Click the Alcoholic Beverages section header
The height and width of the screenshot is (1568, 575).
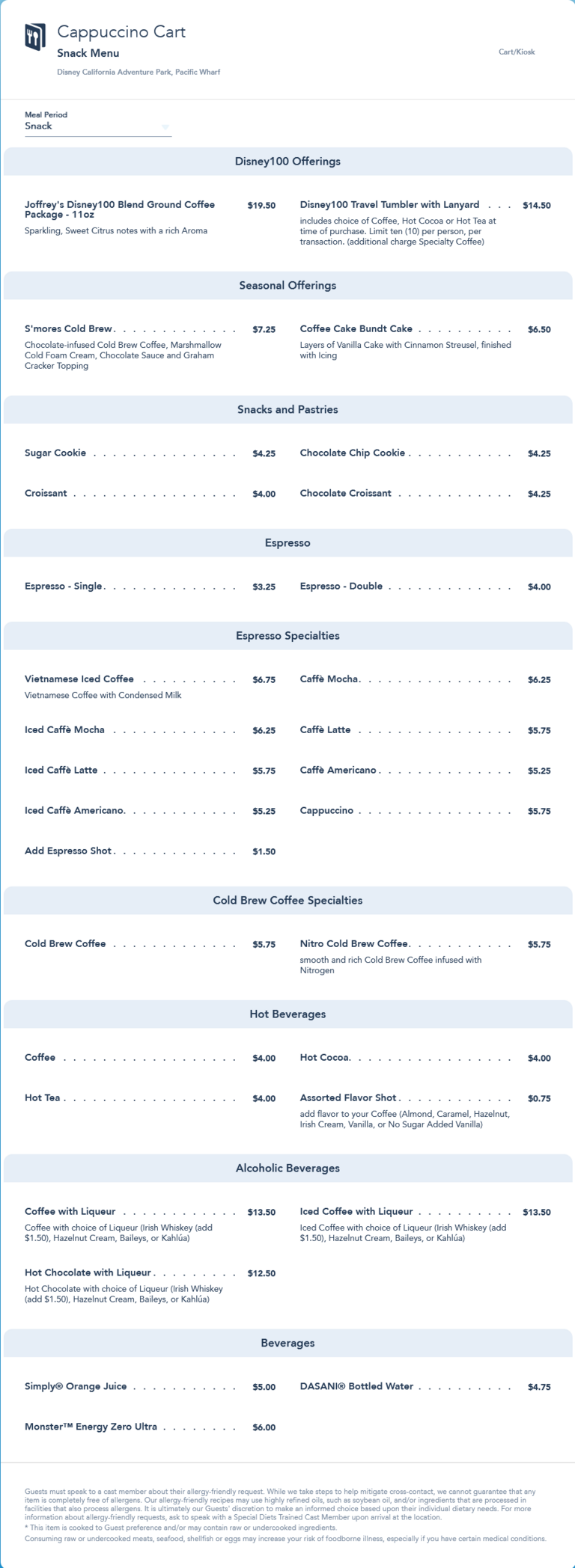click(x=287, y=1168)
